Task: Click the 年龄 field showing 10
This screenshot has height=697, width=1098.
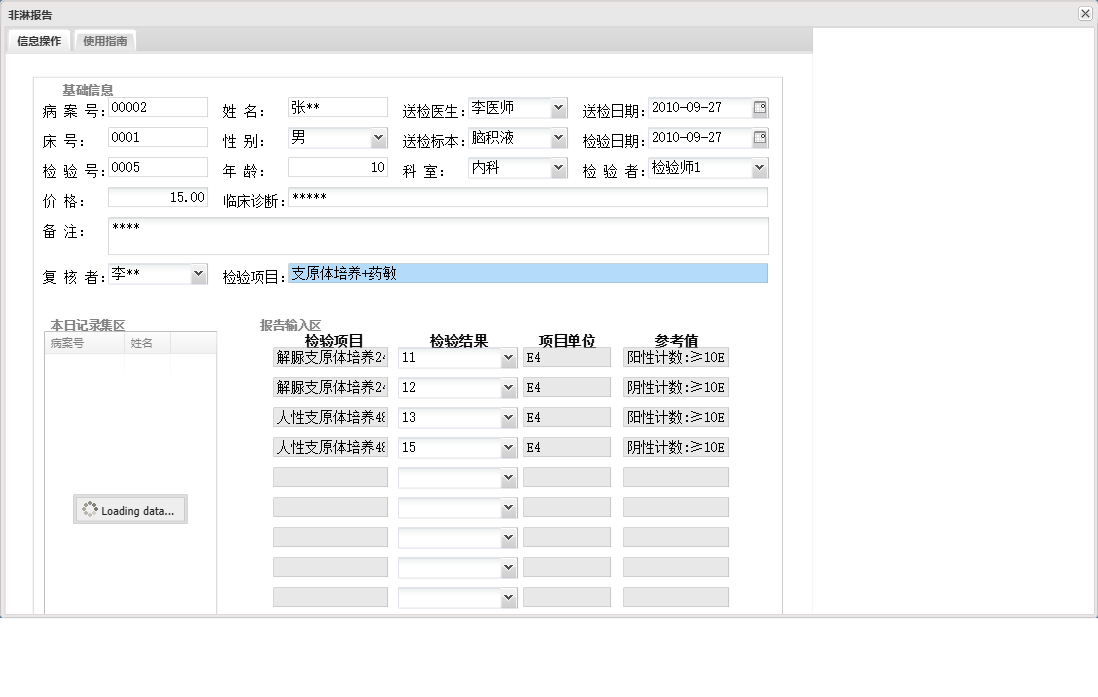Action: (x=338, y=167)
